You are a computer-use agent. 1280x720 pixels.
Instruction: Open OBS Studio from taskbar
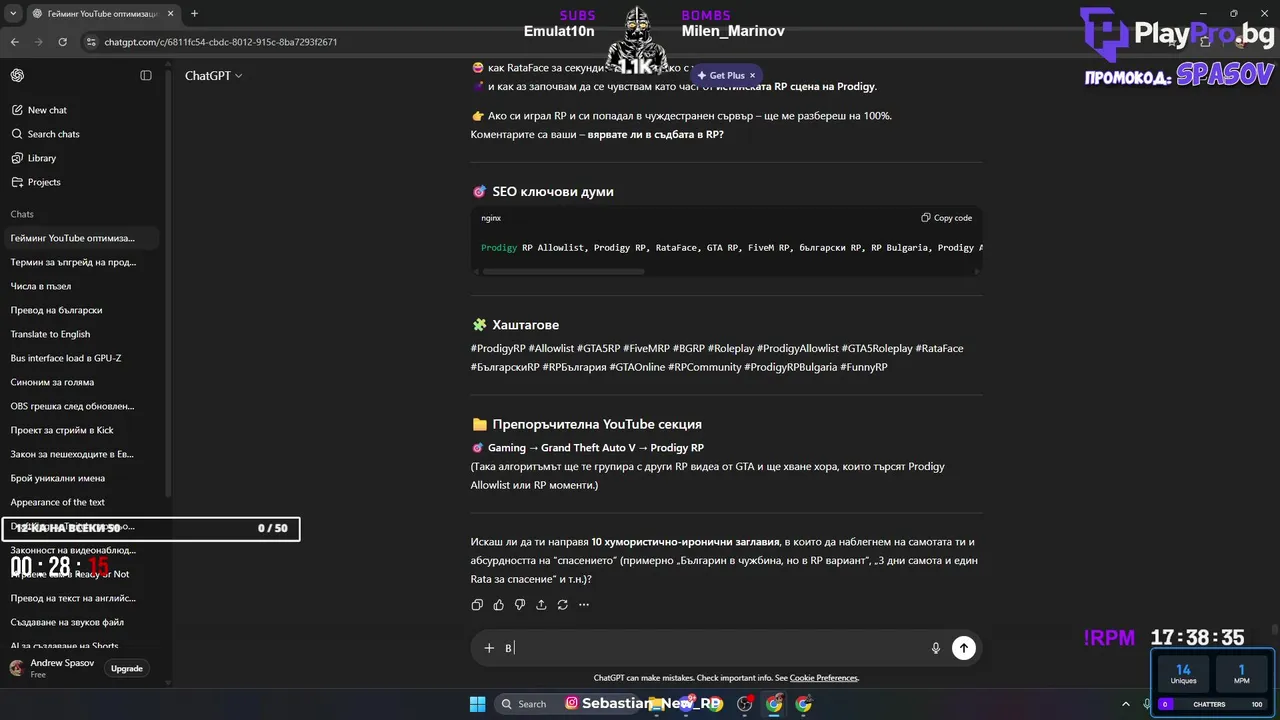pos(745,703)
